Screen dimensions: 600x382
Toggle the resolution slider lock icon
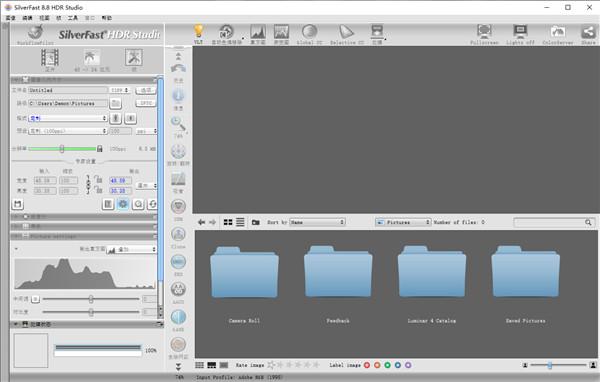99,149
